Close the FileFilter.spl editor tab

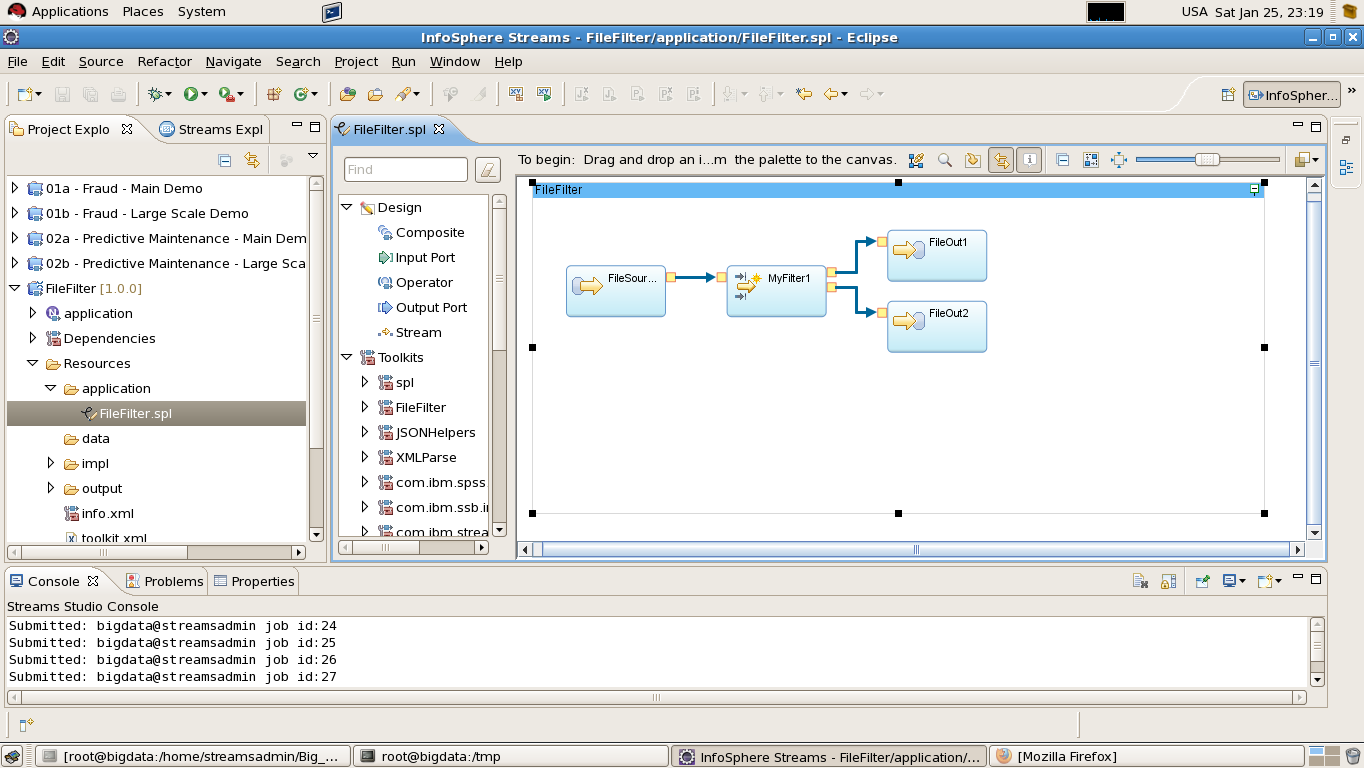439,129
